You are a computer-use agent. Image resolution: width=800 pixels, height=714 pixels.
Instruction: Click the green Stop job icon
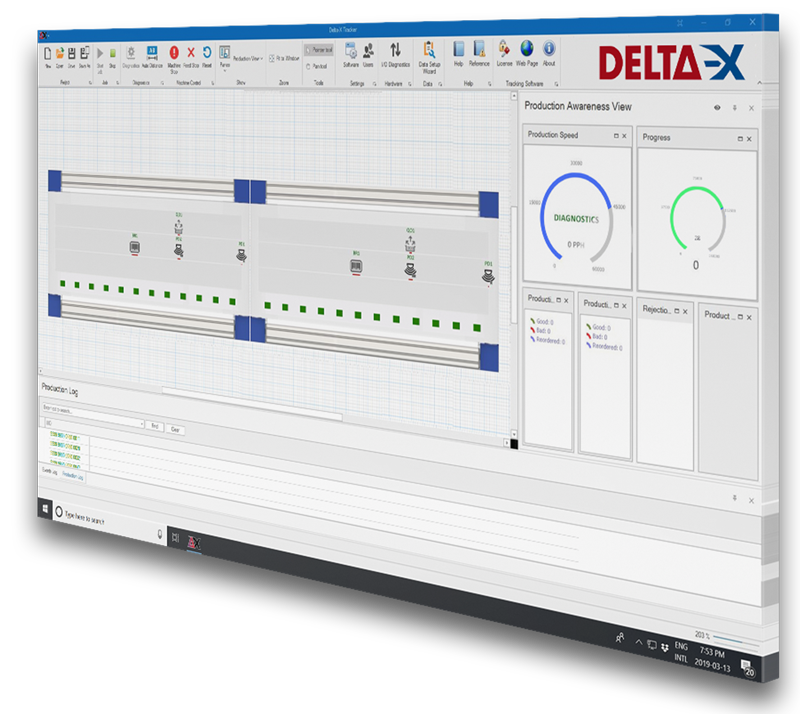[113, 53]
